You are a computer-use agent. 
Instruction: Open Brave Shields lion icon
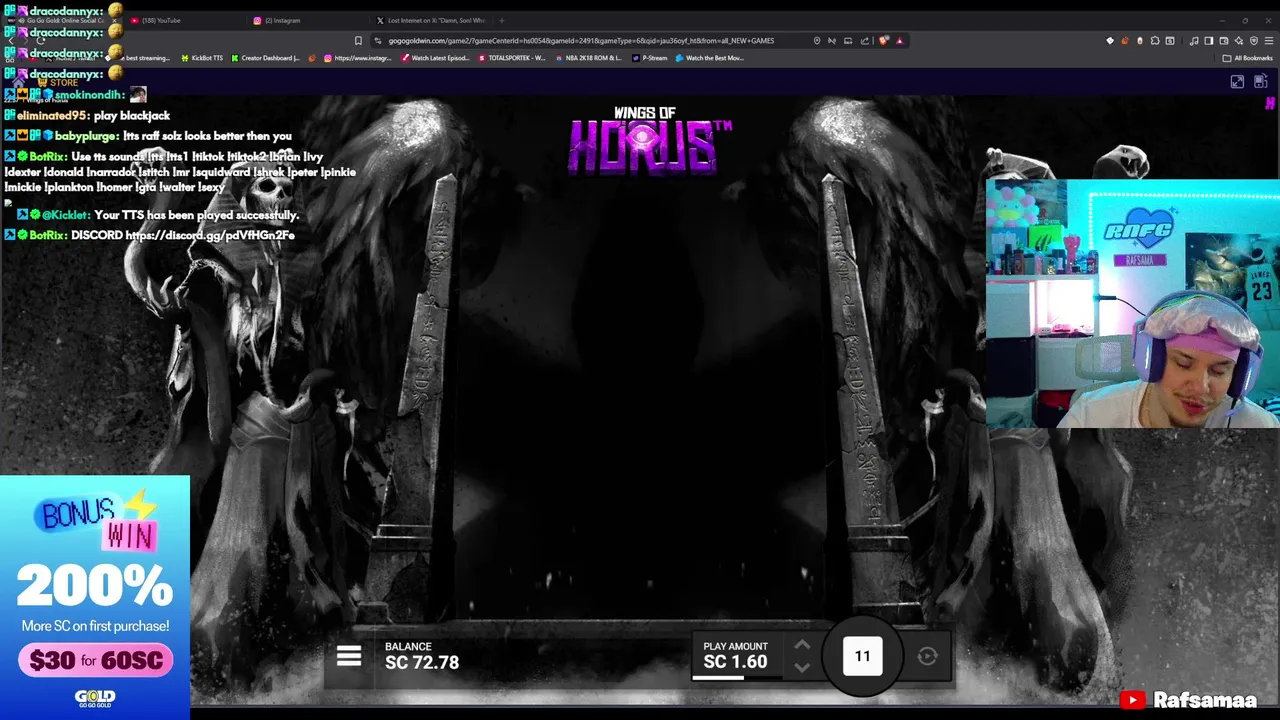coord(883,41)
